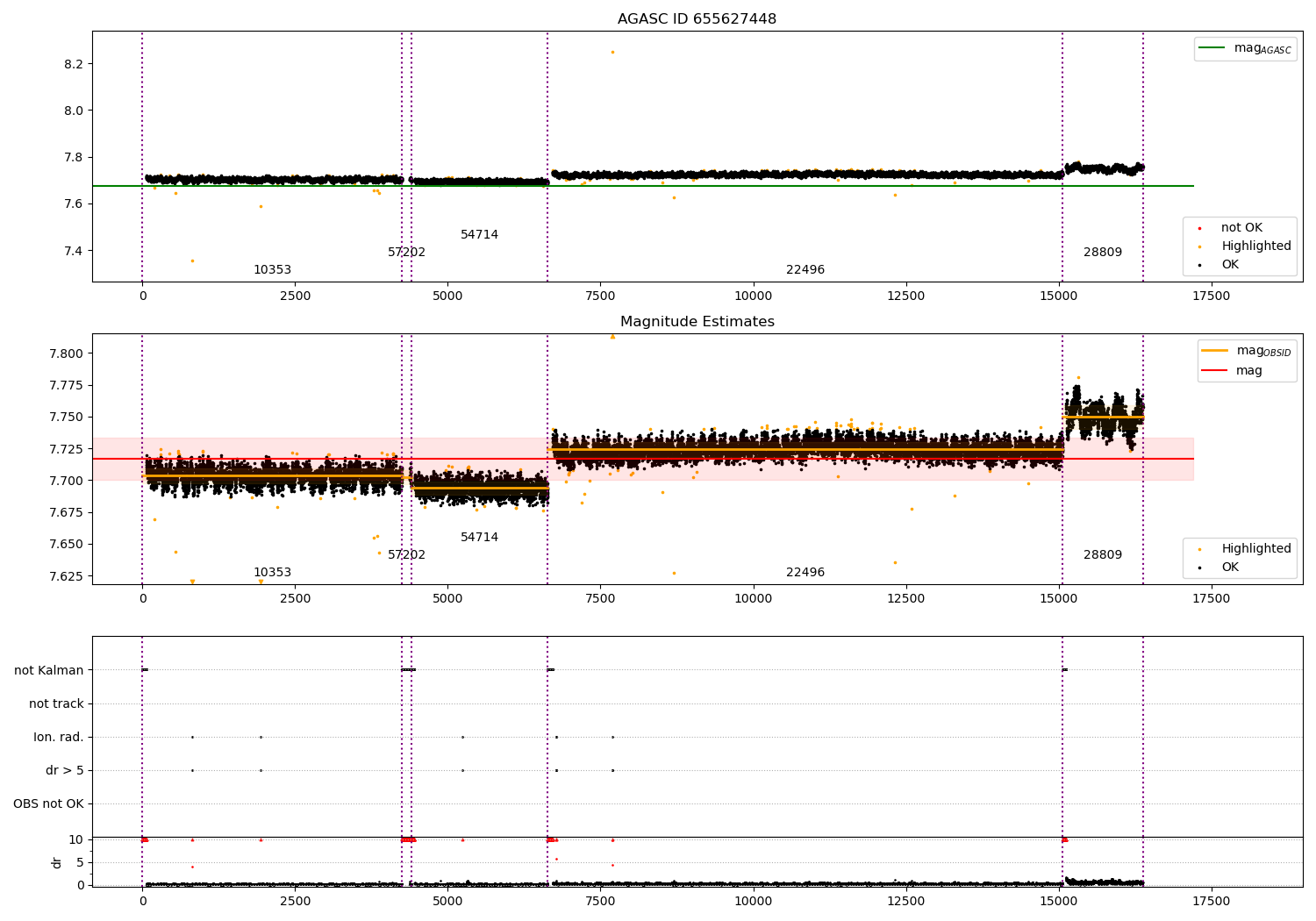Screen dimensions: 1316x921
Task: Click the 7.4 y-axis tick label
Action: click(x=74, y=251)
